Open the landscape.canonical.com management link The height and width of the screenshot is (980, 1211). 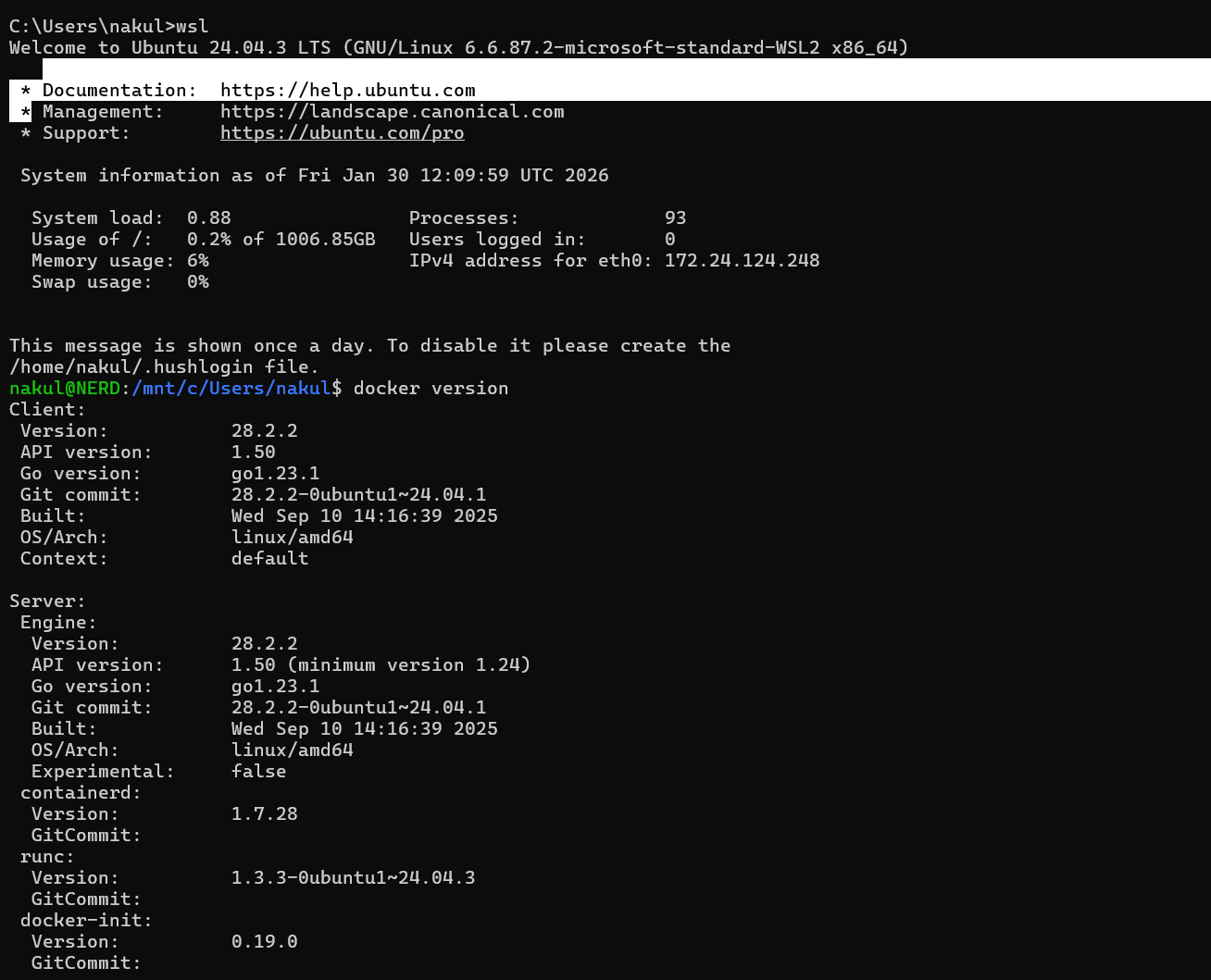click(x=392, y=111)
